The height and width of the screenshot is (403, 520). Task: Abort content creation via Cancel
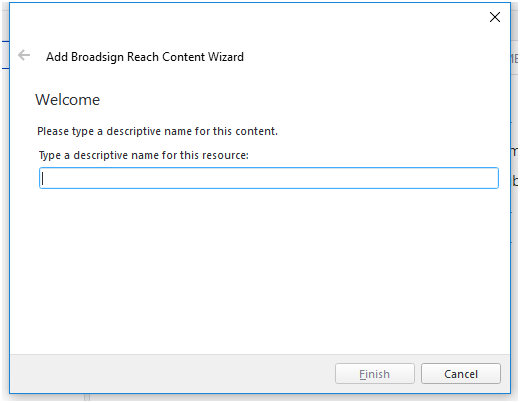pyautogui.click(x=461, y=374)
